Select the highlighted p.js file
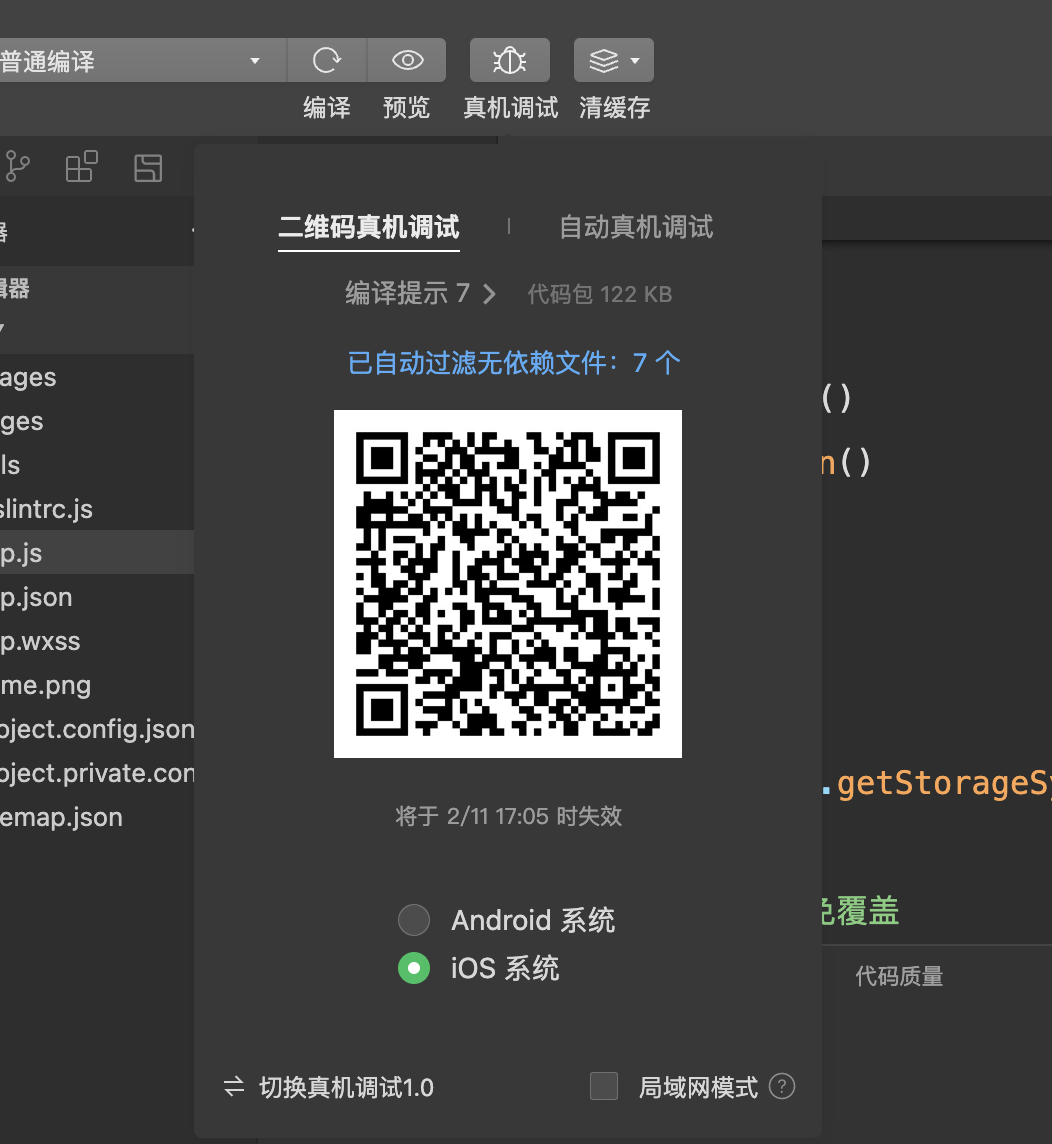Viewport: 1052px width, 1144px height. [x=97, y=552]
